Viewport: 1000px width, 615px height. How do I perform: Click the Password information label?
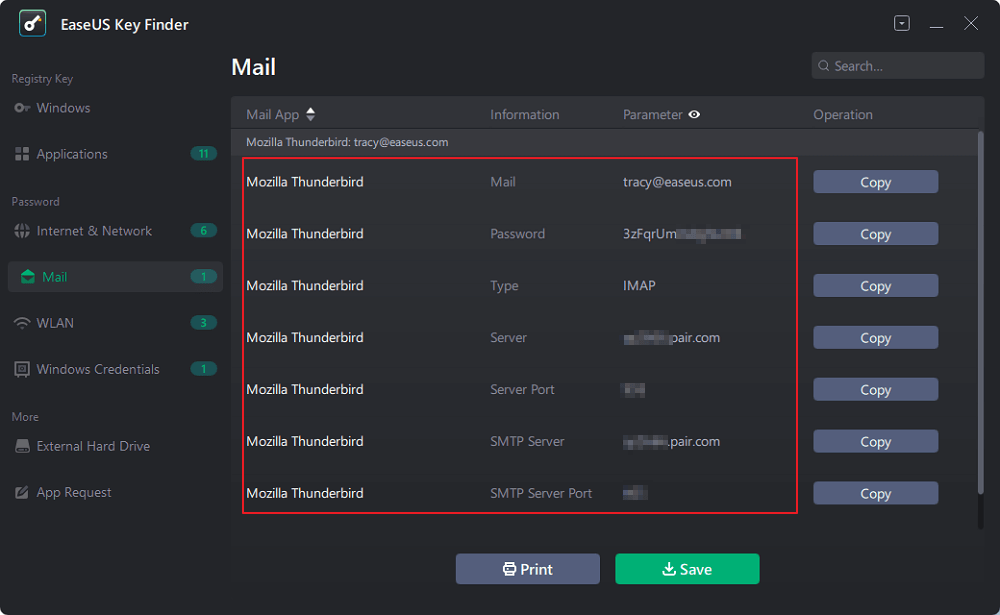pos(517,234)
